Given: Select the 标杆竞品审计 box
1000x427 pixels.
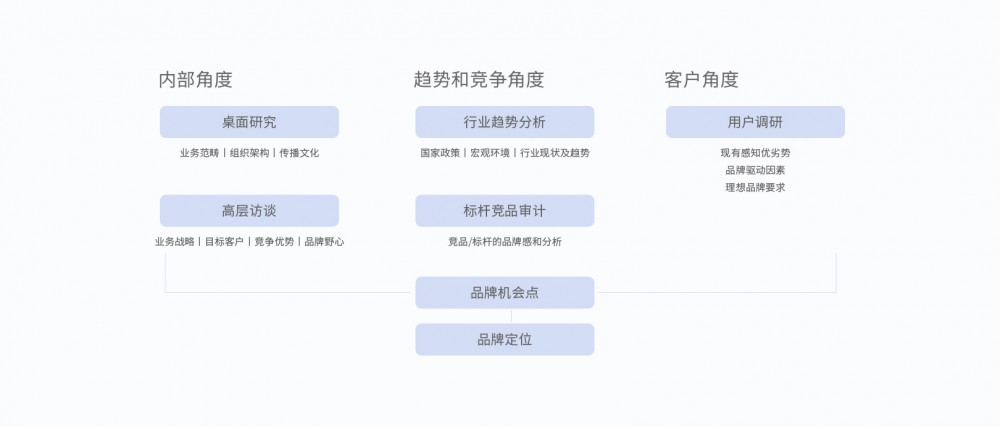Looking at the screenshot, I should [504, 211].
